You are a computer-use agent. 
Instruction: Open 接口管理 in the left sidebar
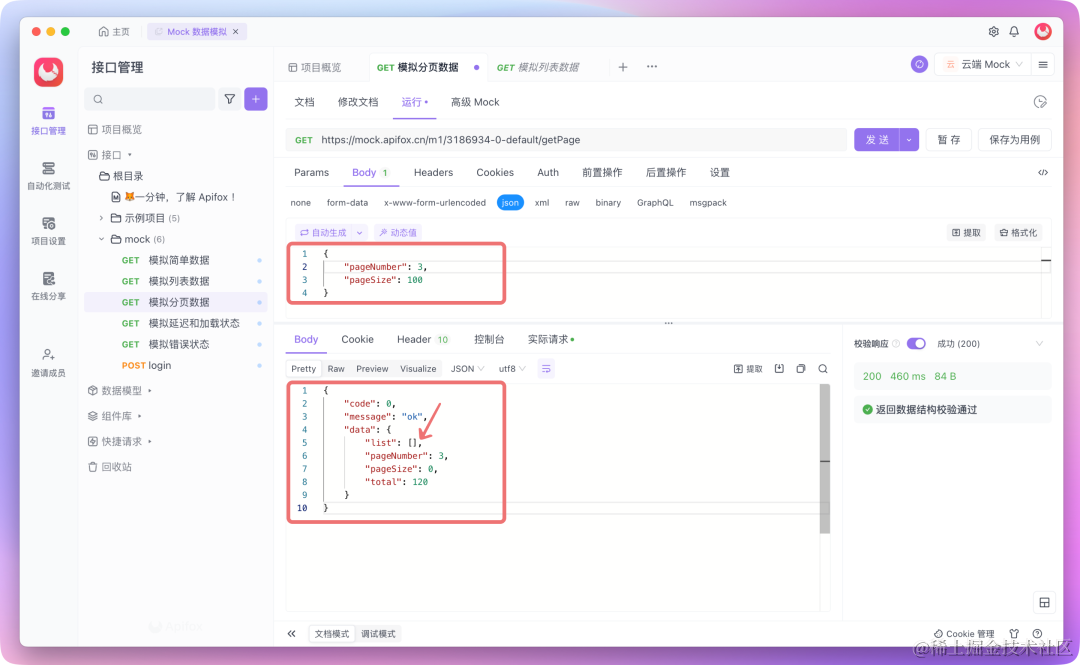(x=48, y=121)
